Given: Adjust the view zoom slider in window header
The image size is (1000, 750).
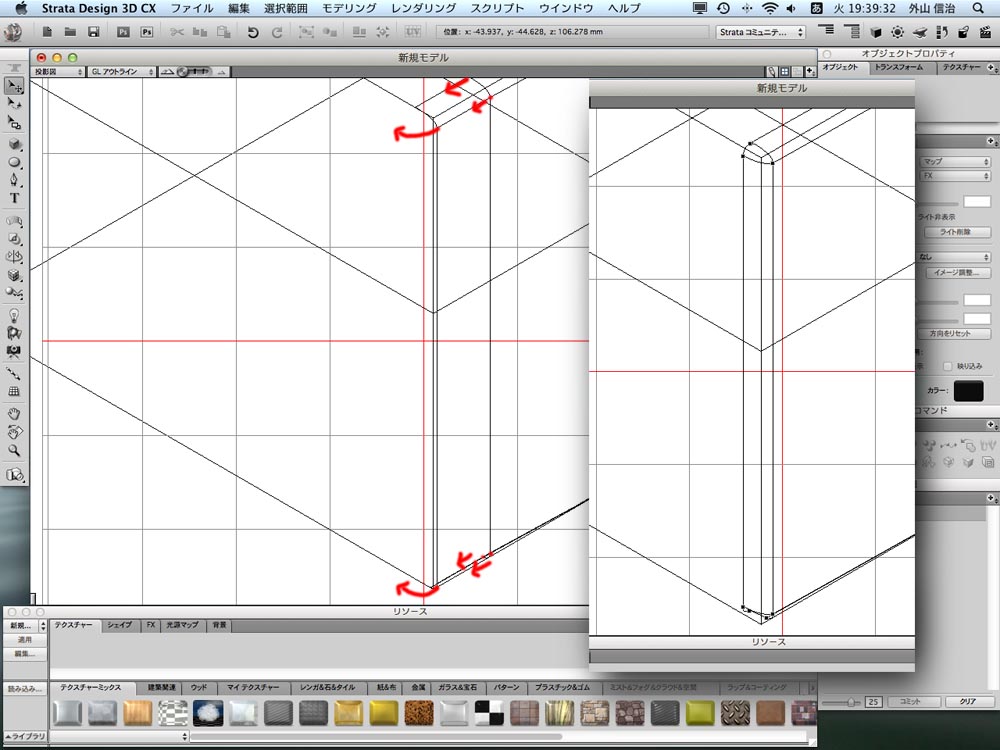Looking at the screenshot, I should (193, 72).
